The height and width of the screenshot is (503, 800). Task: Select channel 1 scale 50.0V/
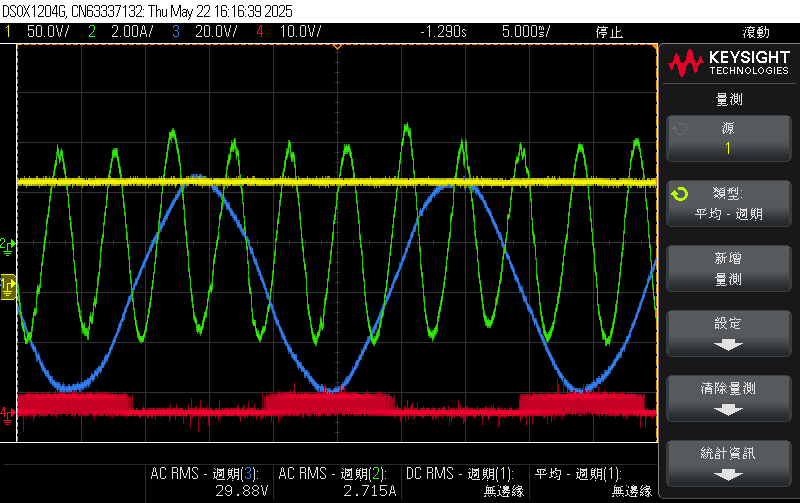coord(48,32)
